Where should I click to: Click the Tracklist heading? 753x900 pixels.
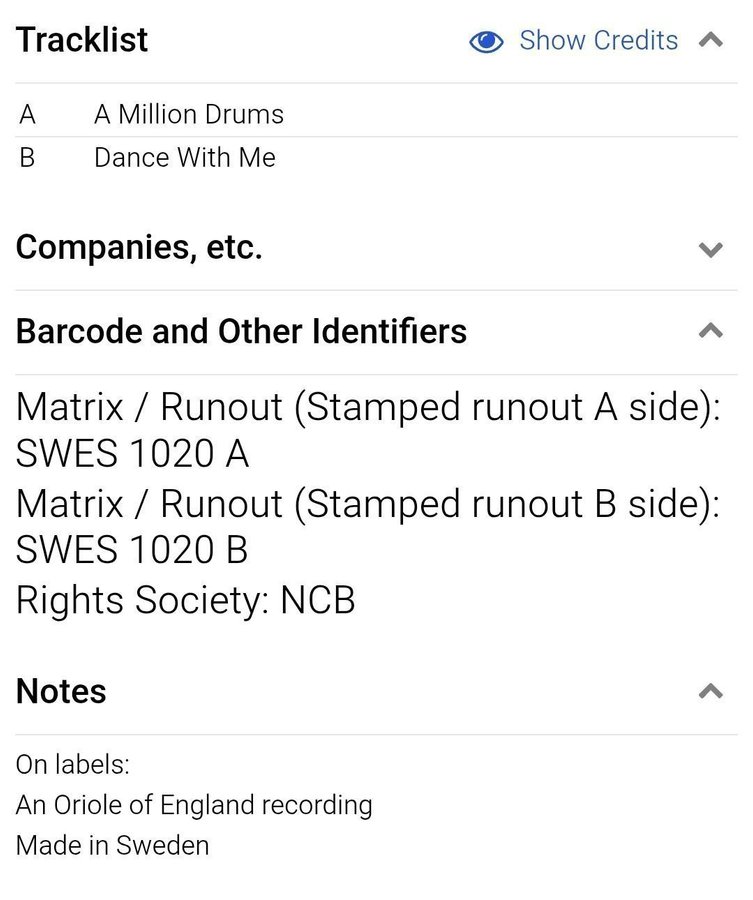click(82, 40)
